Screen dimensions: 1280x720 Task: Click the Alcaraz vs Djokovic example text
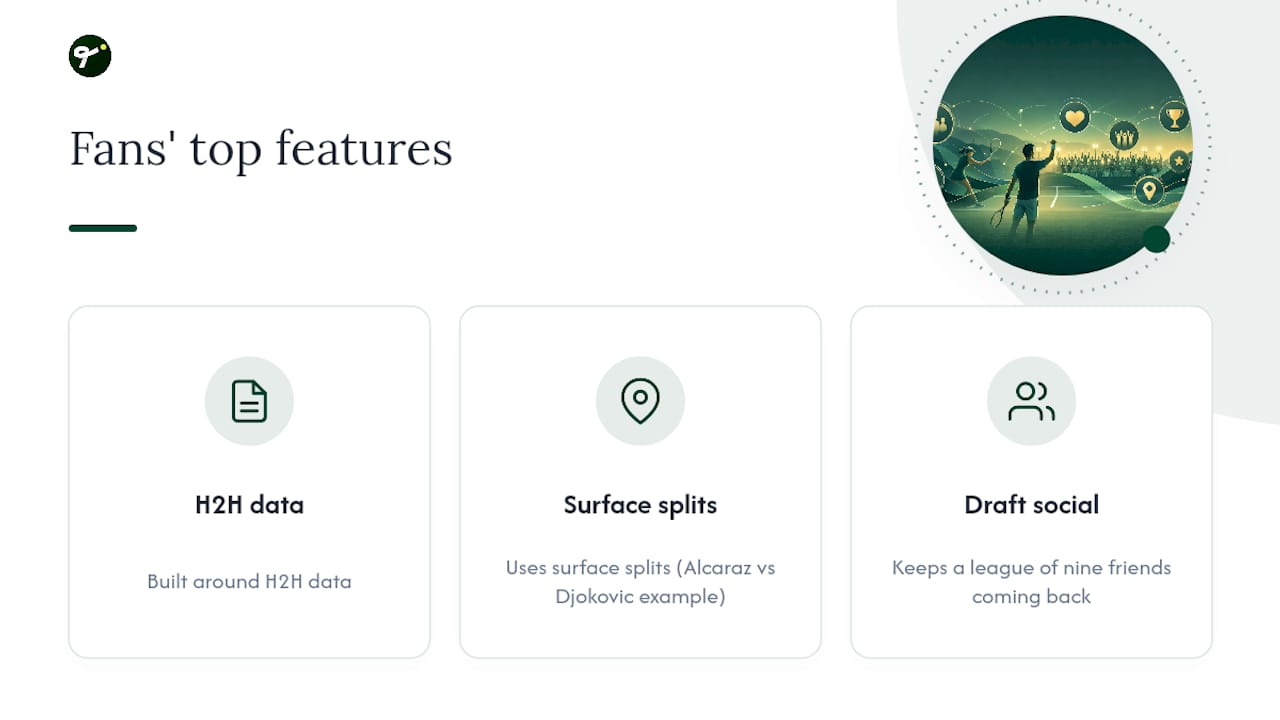click(x=640, y=582)
